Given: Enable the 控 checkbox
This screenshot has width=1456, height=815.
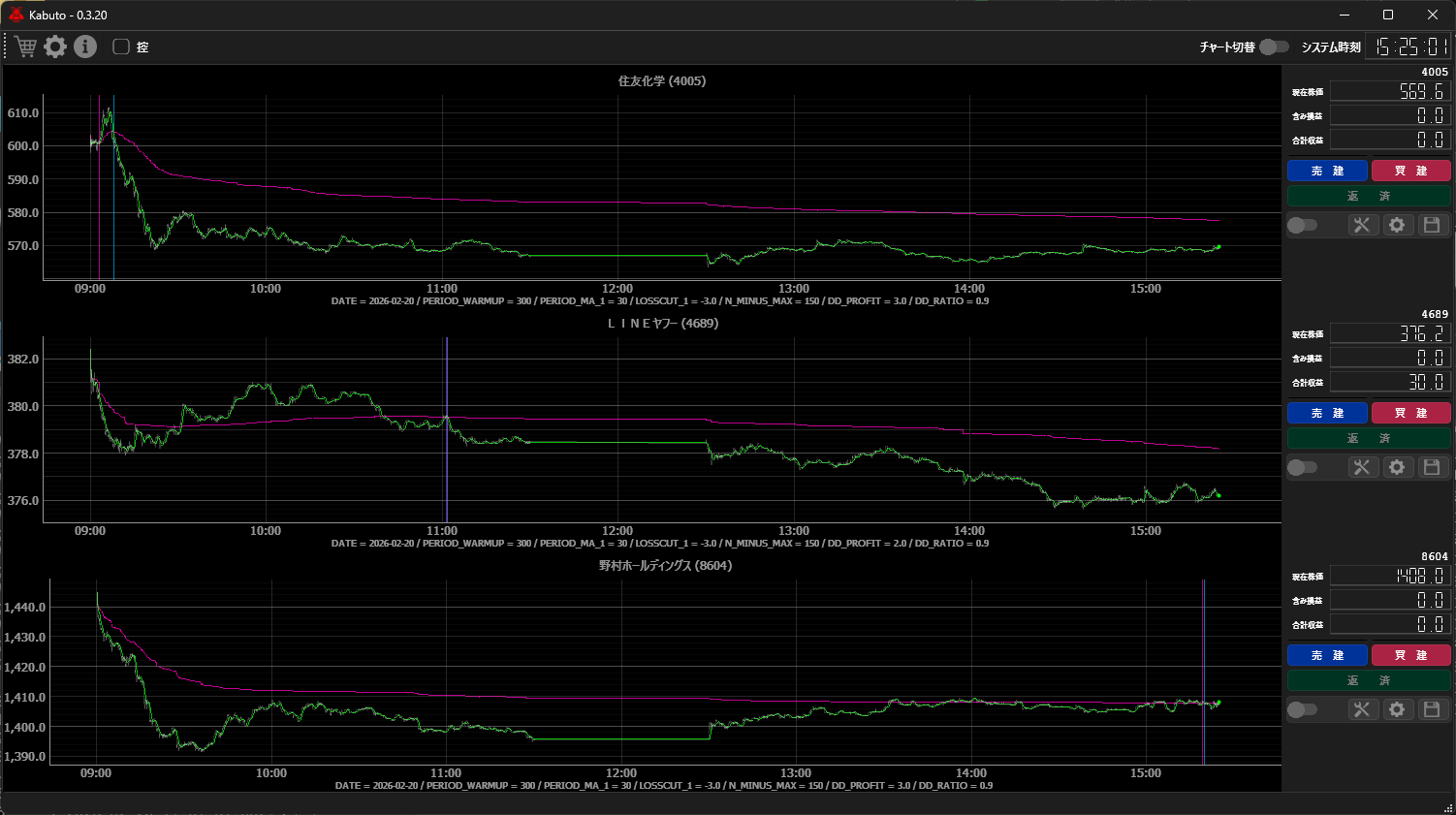Looking at the screenshot, I should (121, 47).
